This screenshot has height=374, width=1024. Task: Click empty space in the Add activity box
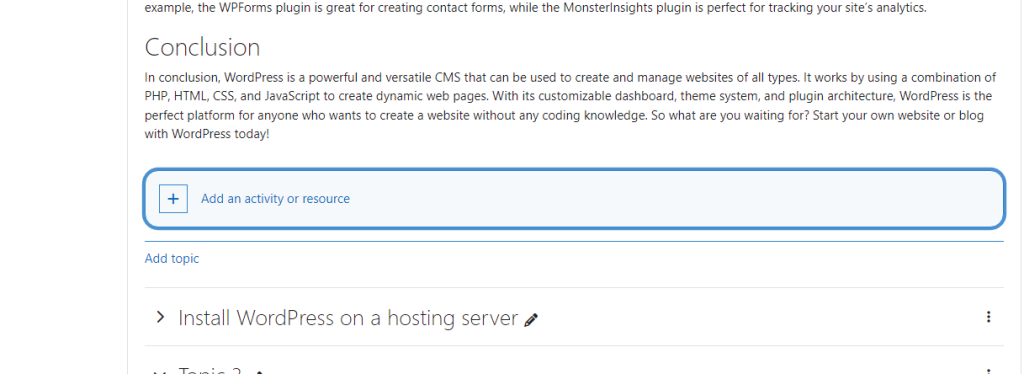[x=653, y=198]
